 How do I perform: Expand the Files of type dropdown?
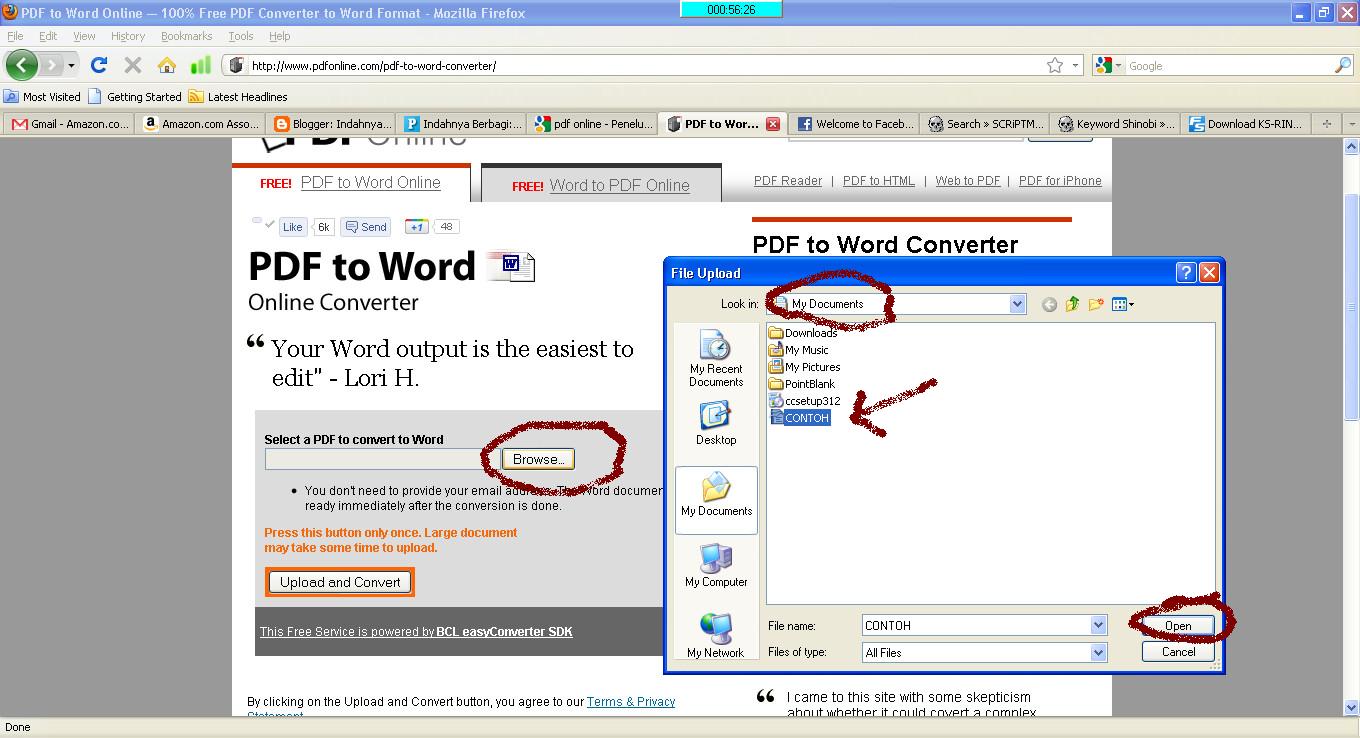pos(1098,652)
